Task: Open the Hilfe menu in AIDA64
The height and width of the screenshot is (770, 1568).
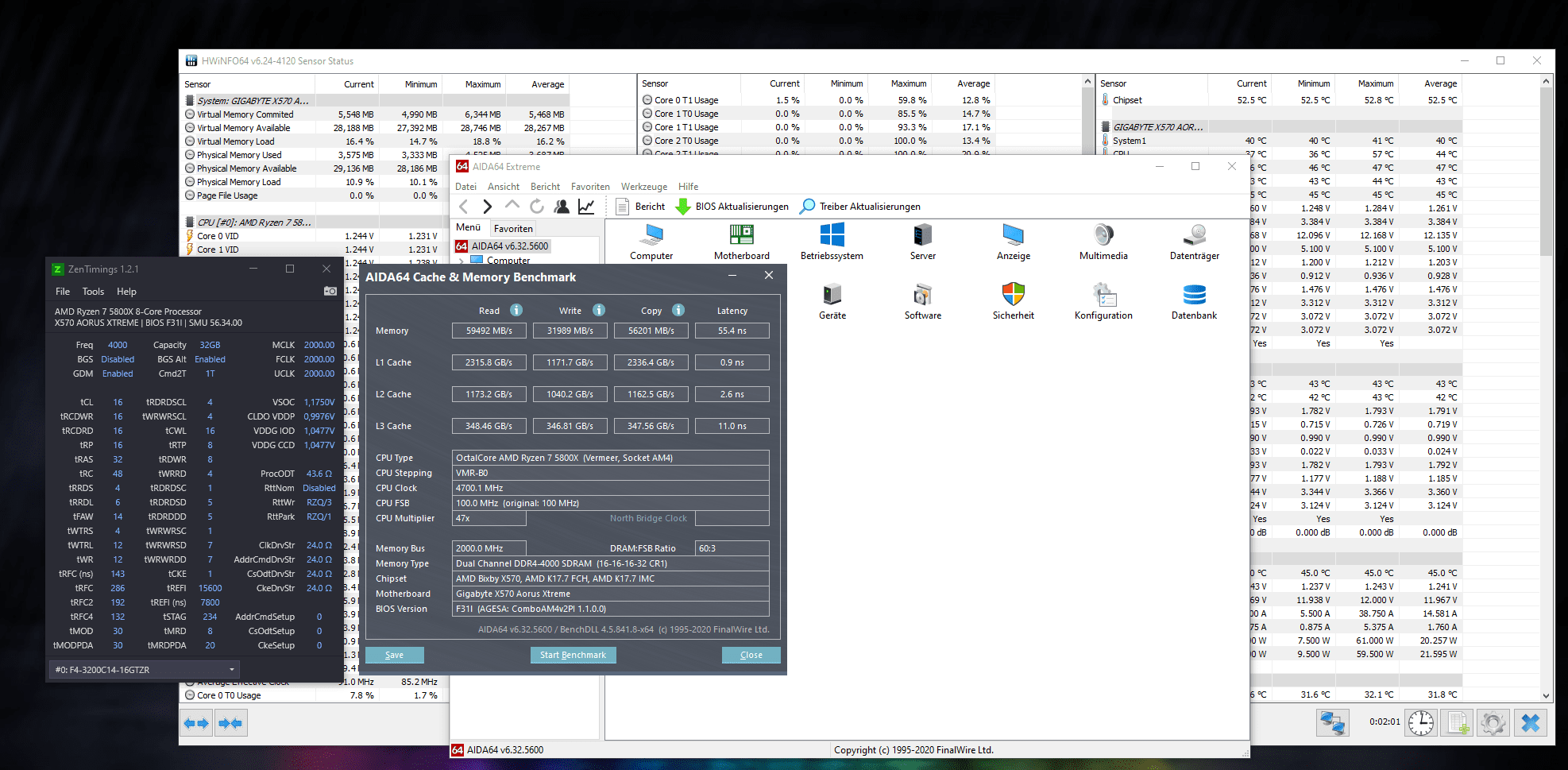Action: [x=689, y=187]
